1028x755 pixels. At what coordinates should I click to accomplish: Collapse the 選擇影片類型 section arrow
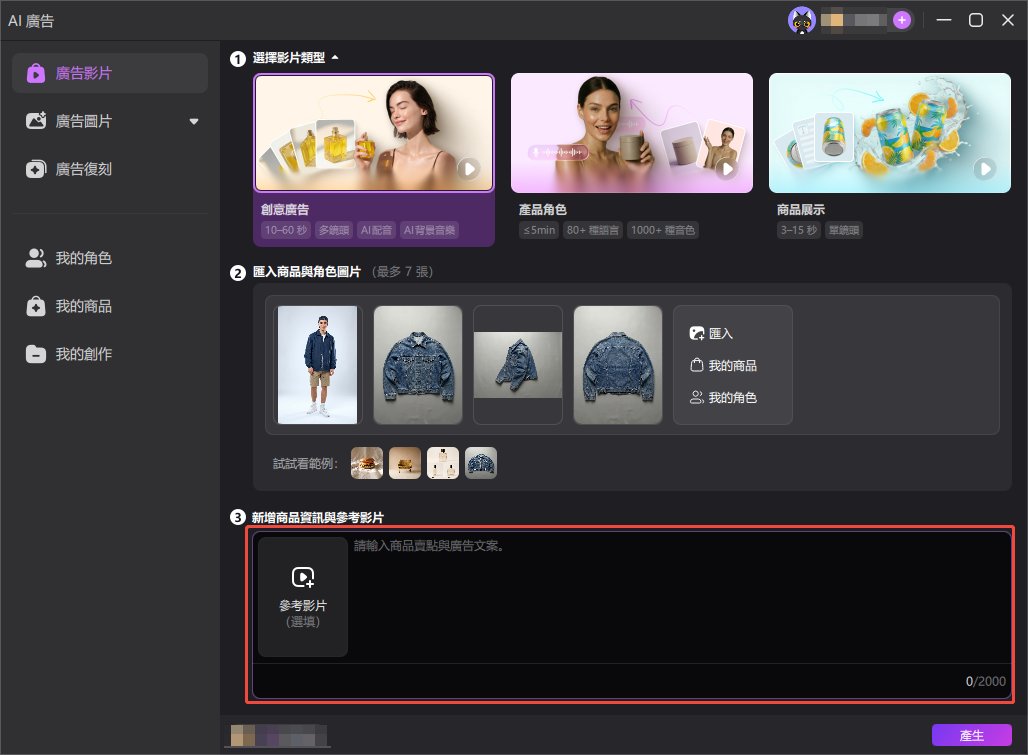pyautogui.click(x=335, y=58)
